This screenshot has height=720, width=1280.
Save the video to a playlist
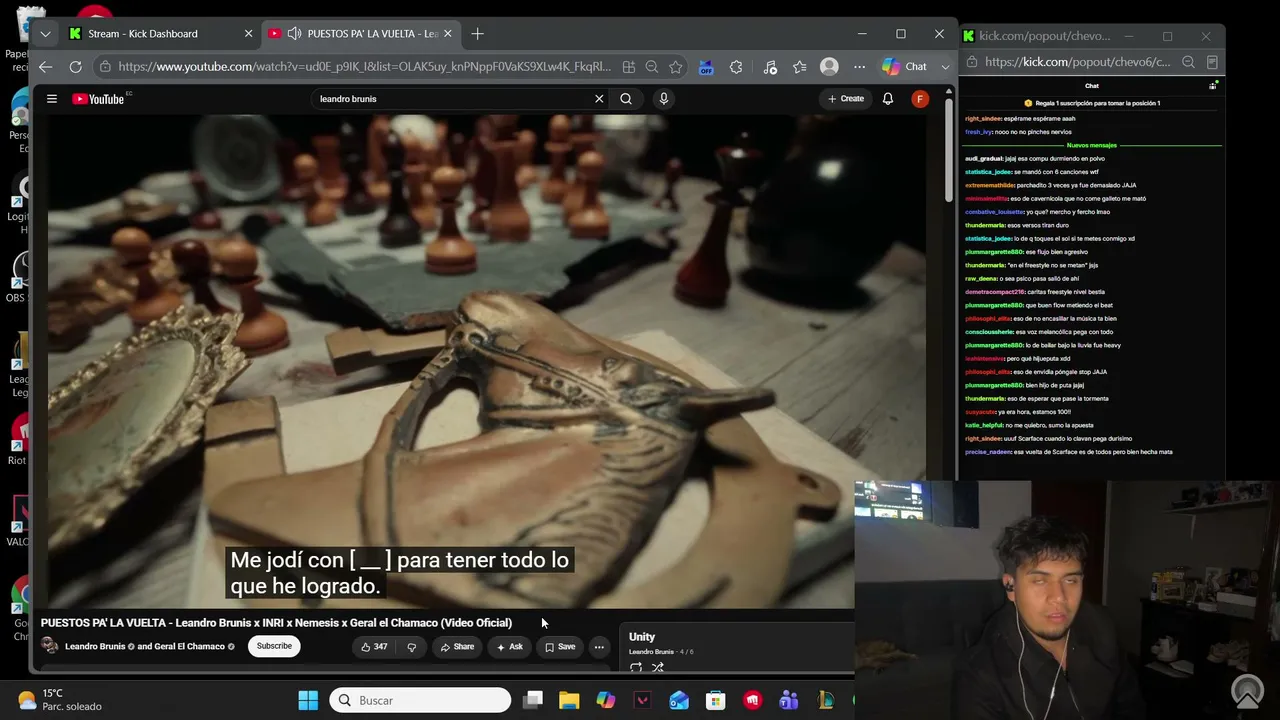pos(559,647)
